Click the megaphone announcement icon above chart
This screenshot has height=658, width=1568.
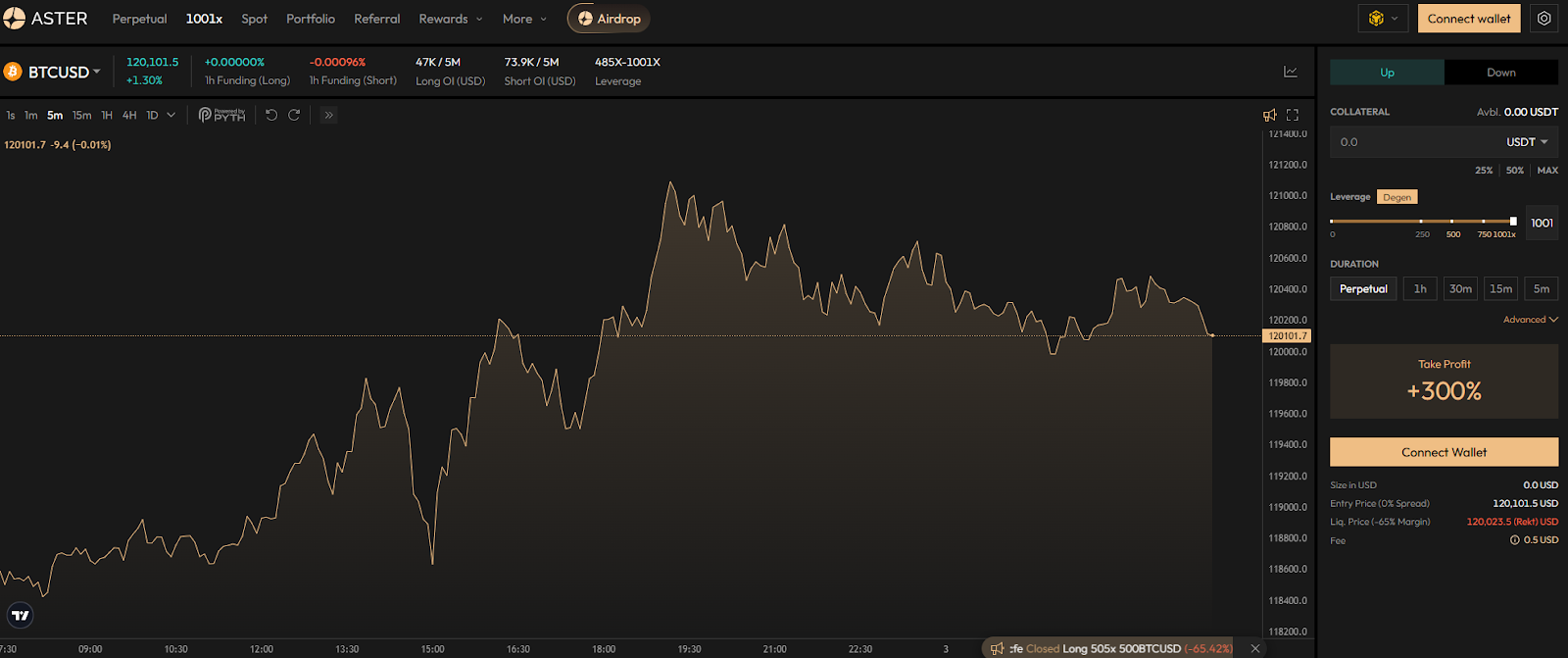pyautogui.click(x=1270, y=115)
